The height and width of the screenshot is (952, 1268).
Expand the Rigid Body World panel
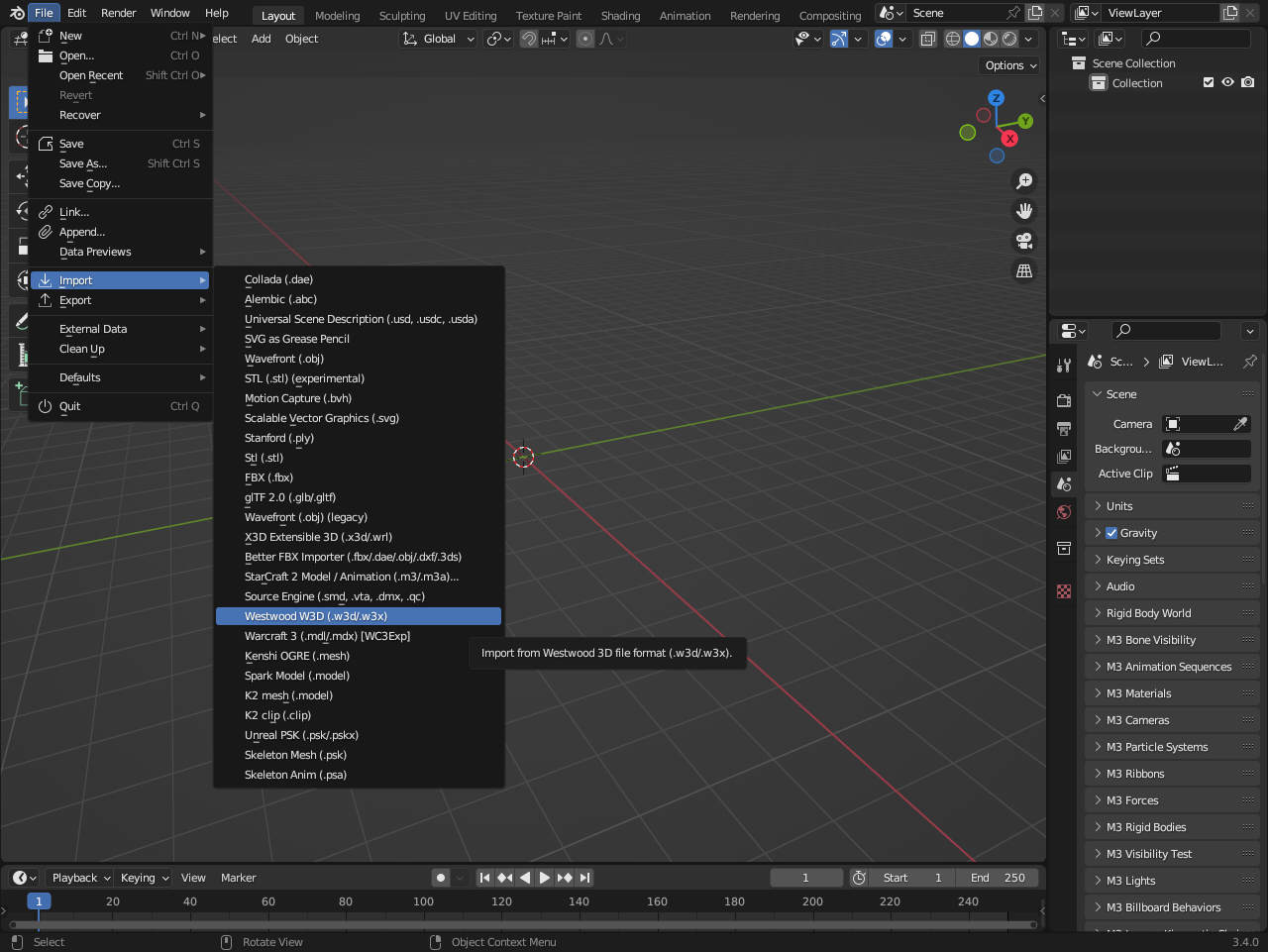pos(1148,613)
